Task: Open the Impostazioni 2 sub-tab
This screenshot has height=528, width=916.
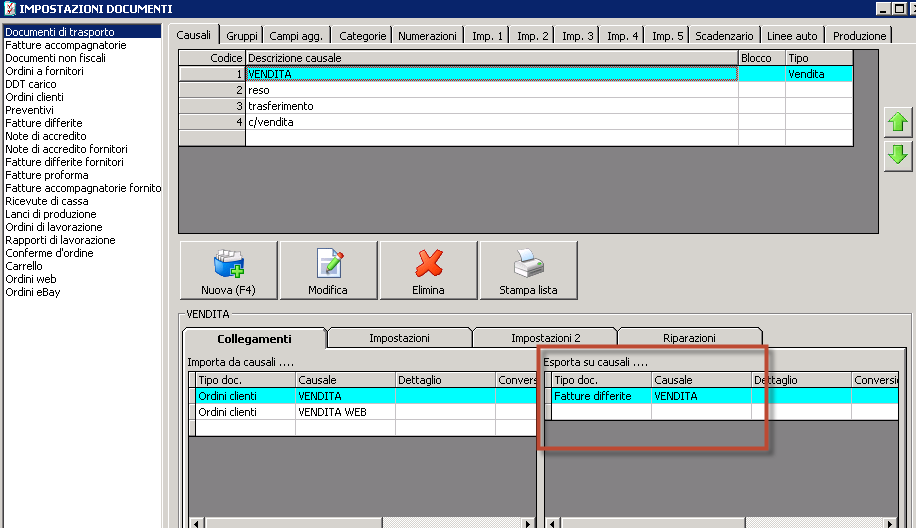Action: tap(546, 338)
